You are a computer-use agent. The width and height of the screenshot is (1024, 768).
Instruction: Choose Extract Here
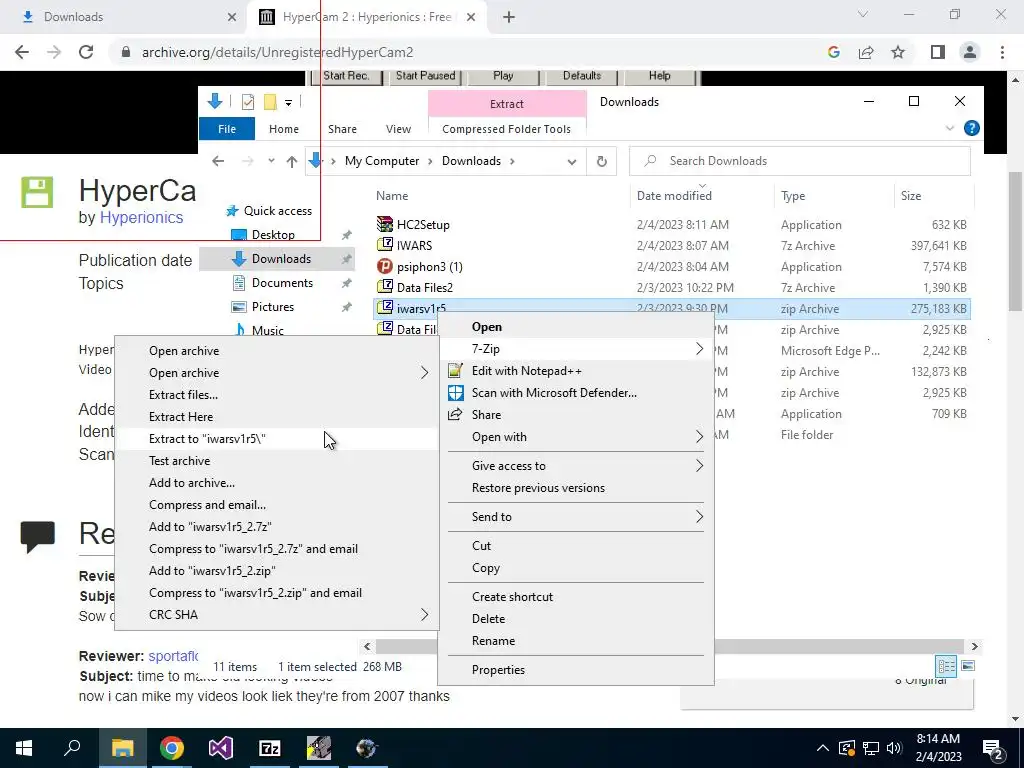click(276, 417)
